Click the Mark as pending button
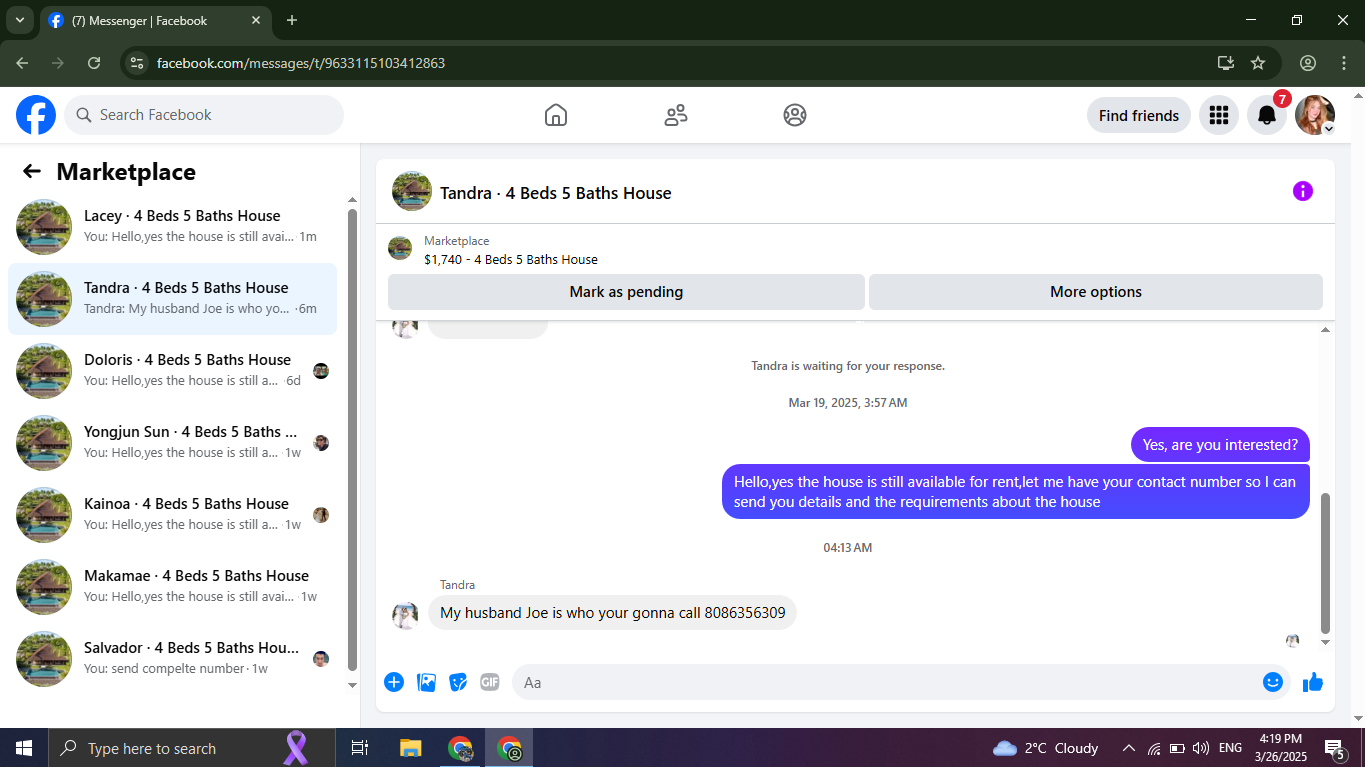 pos(626,292)
